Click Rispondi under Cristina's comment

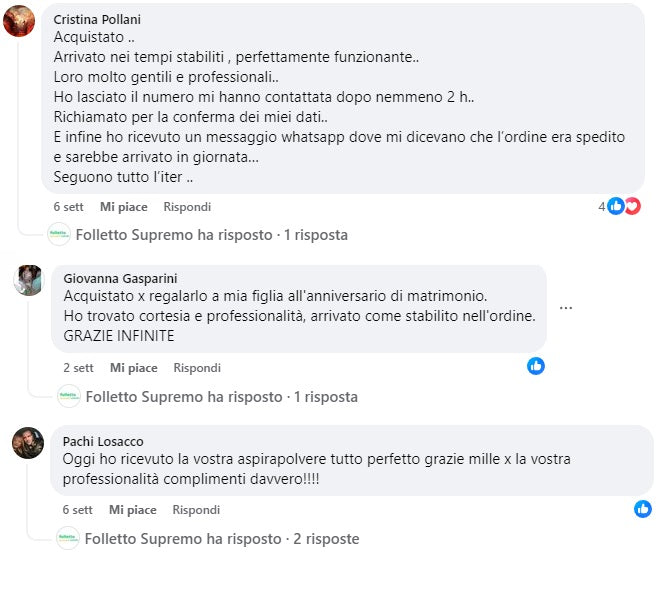187,207
